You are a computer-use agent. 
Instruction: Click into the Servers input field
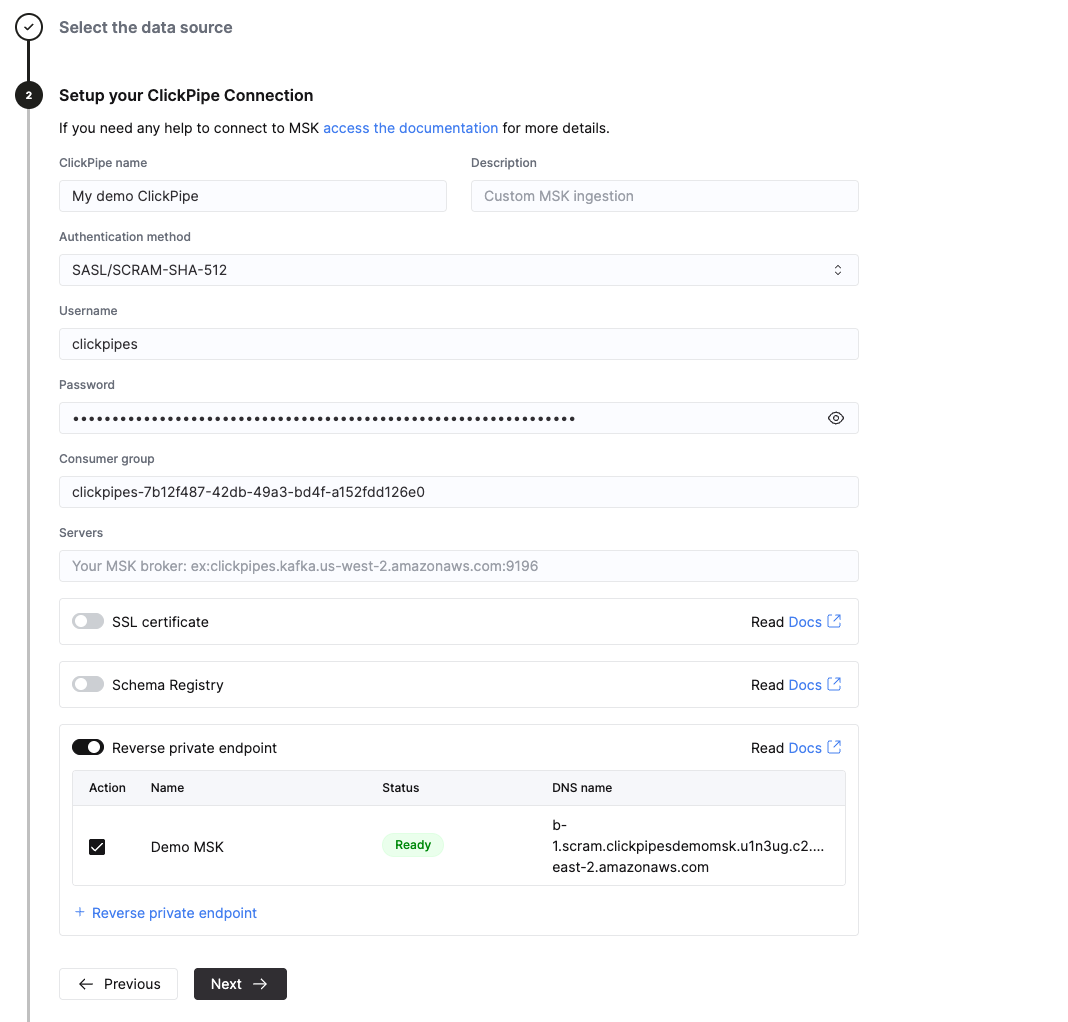[x=458, y=565]
